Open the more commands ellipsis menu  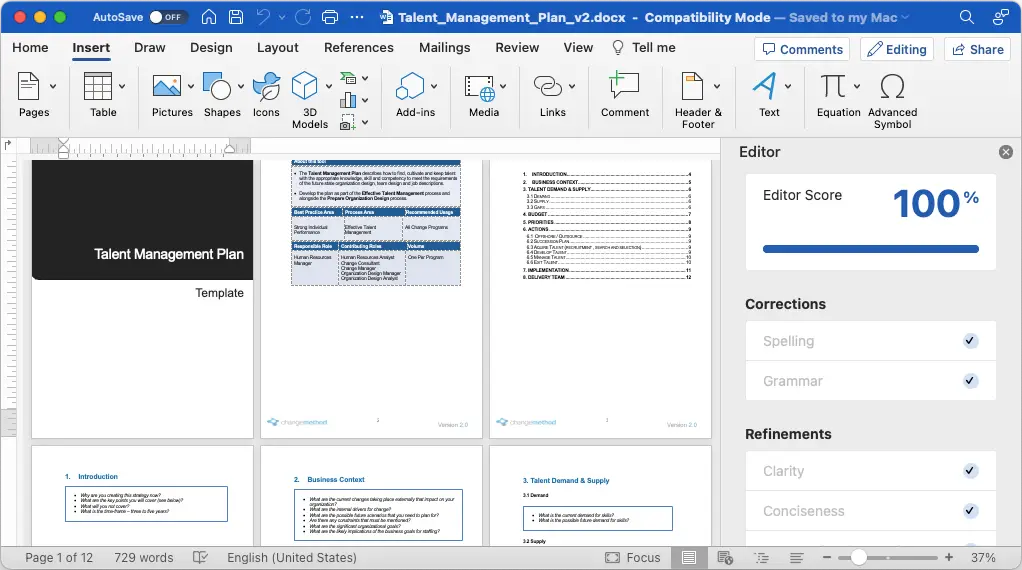[357, 17]
